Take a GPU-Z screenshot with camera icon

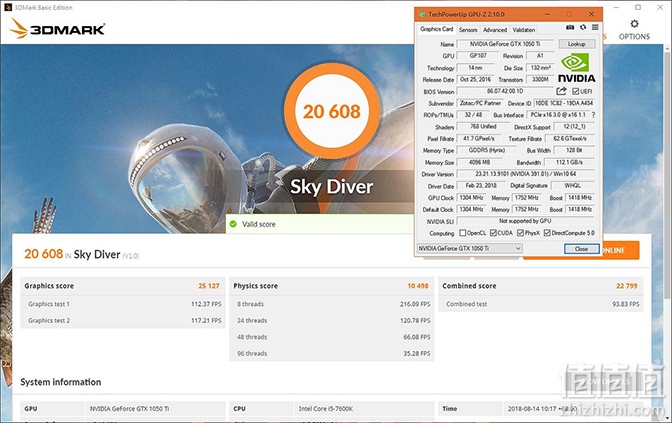click(x=570, y=27)
